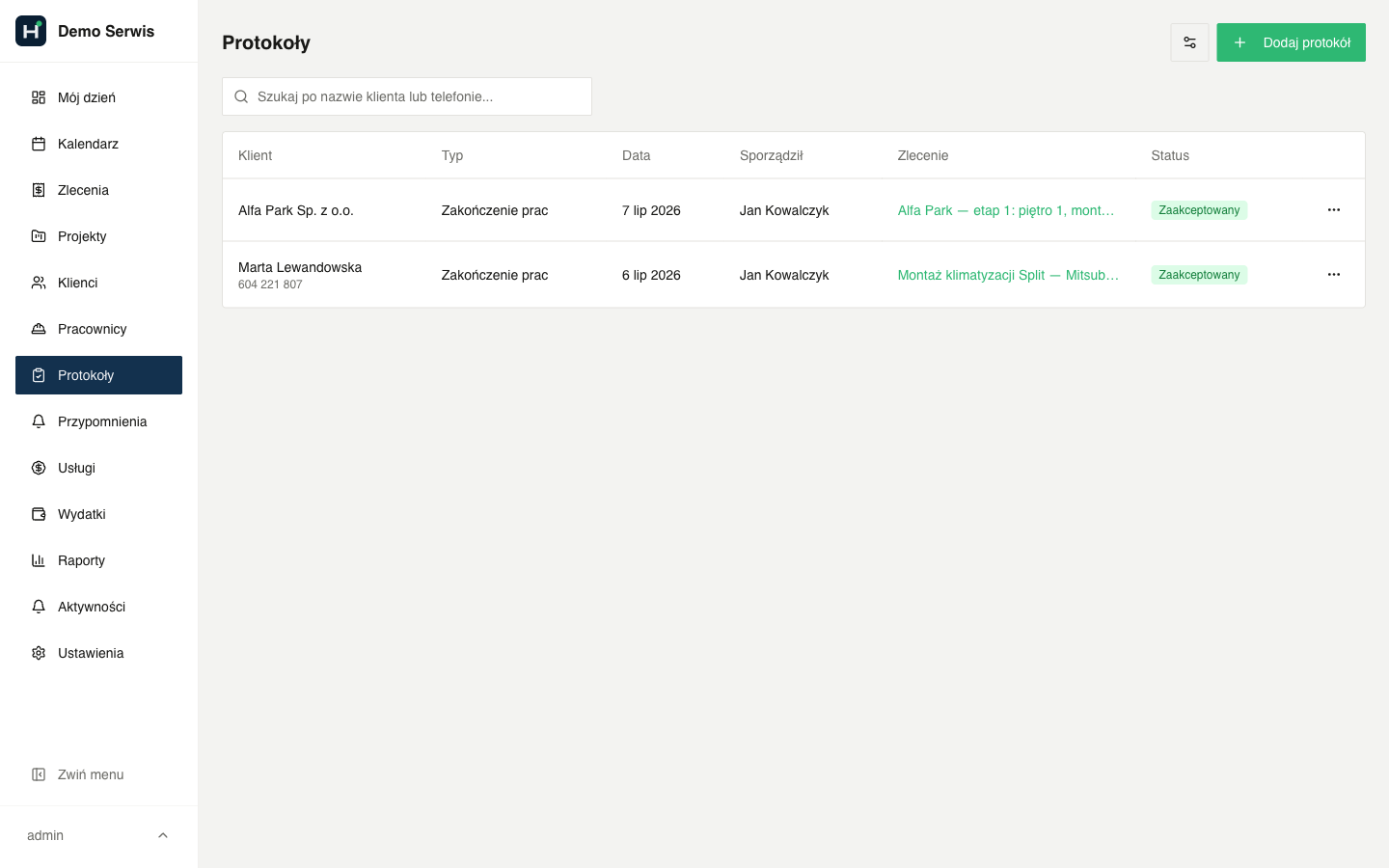The width and height of the screenshot is (1389, 868).
Task: Click the Pracownicy hard-hat icon
Action: coord(39,329)
